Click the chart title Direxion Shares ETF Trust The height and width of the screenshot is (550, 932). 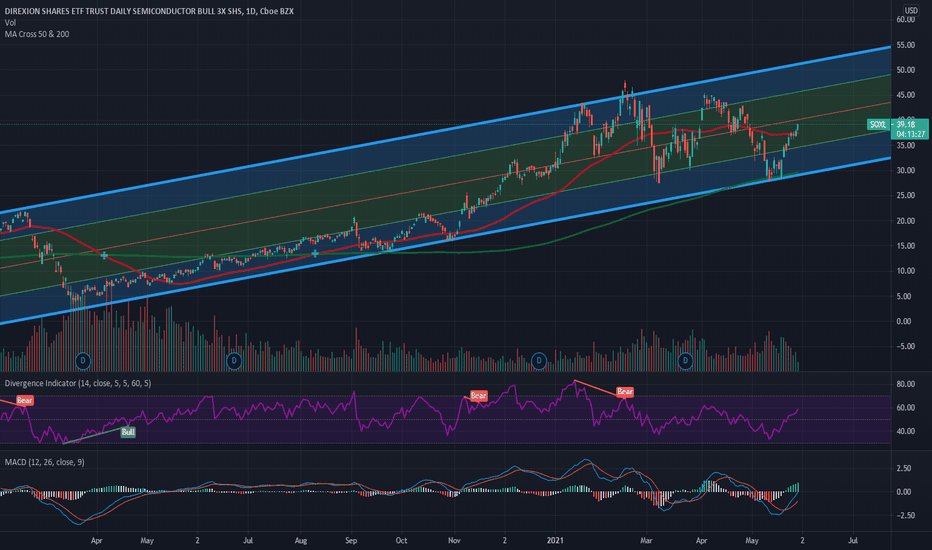coord(149,11)
